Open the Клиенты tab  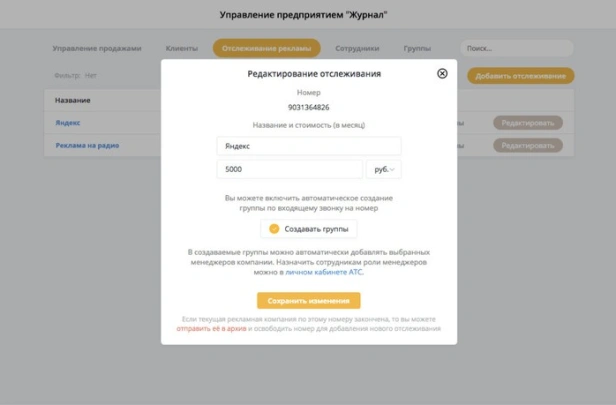click(x=181, y=48)
